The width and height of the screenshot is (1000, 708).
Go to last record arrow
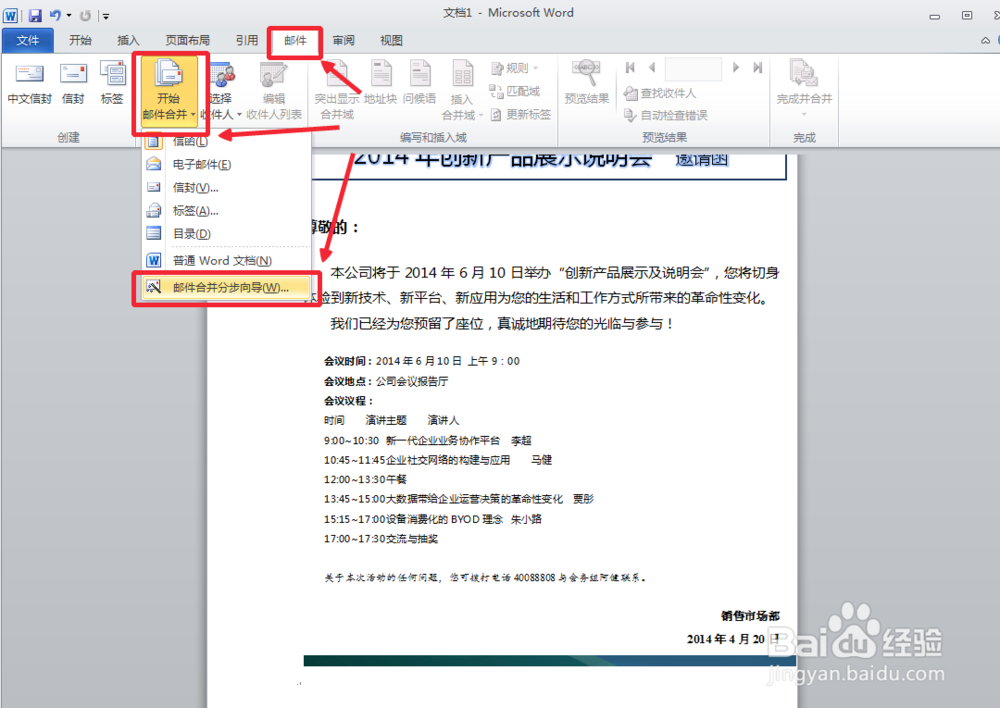coord(757,68)
